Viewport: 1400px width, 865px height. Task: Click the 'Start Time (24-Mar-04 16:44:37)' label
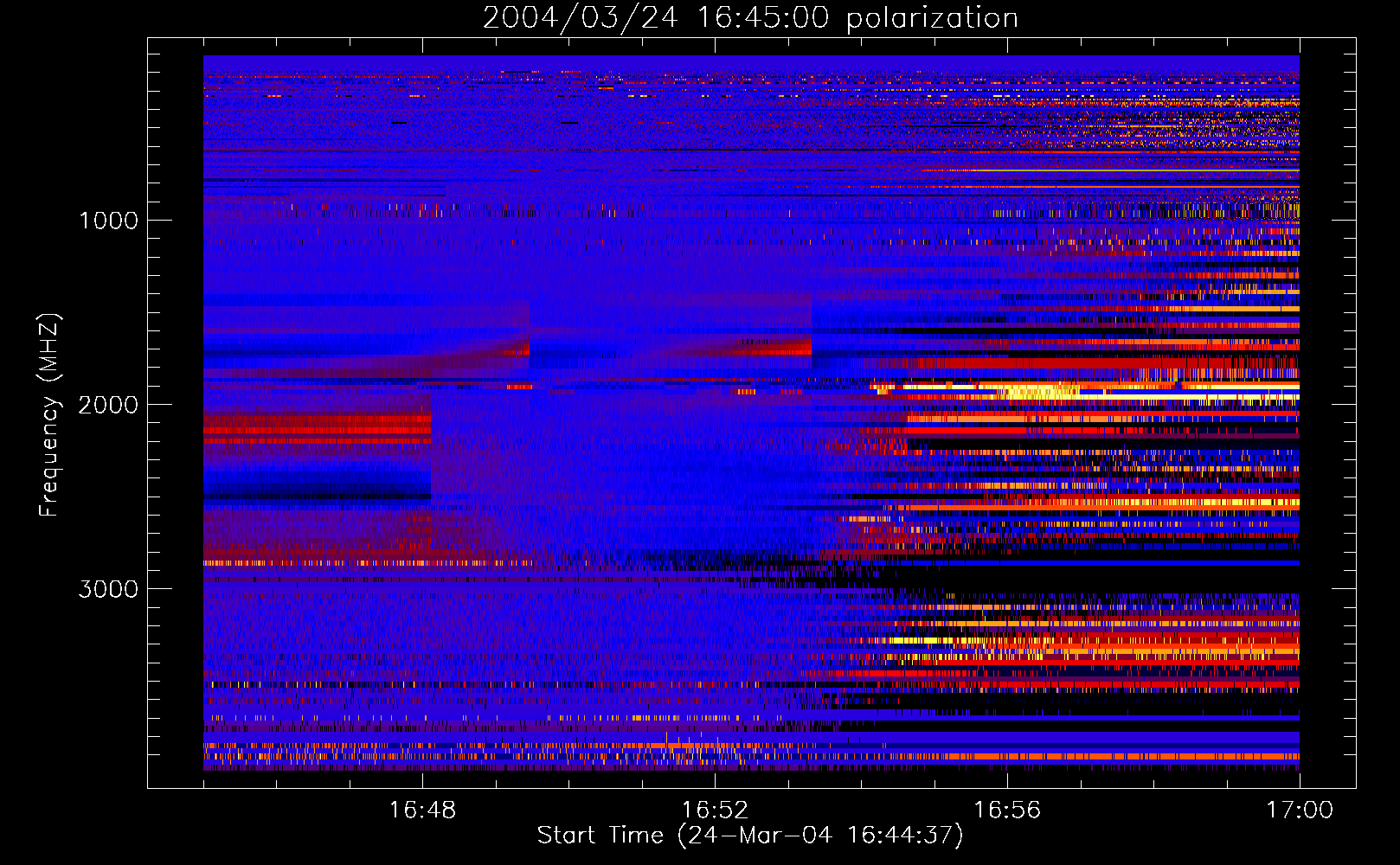(750, 836)
